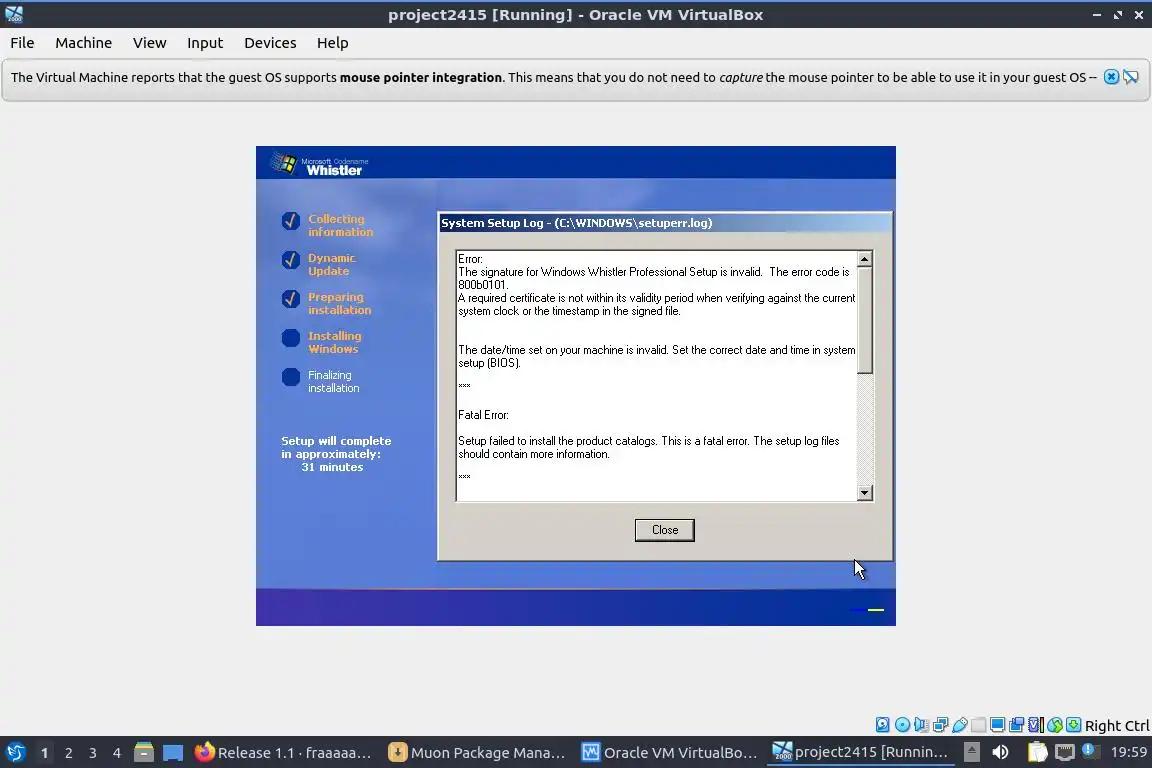Click the setup log scrollbar up arrow
Image resolution: width=1152 pixels, height=768 pixels.
(865, 259)
